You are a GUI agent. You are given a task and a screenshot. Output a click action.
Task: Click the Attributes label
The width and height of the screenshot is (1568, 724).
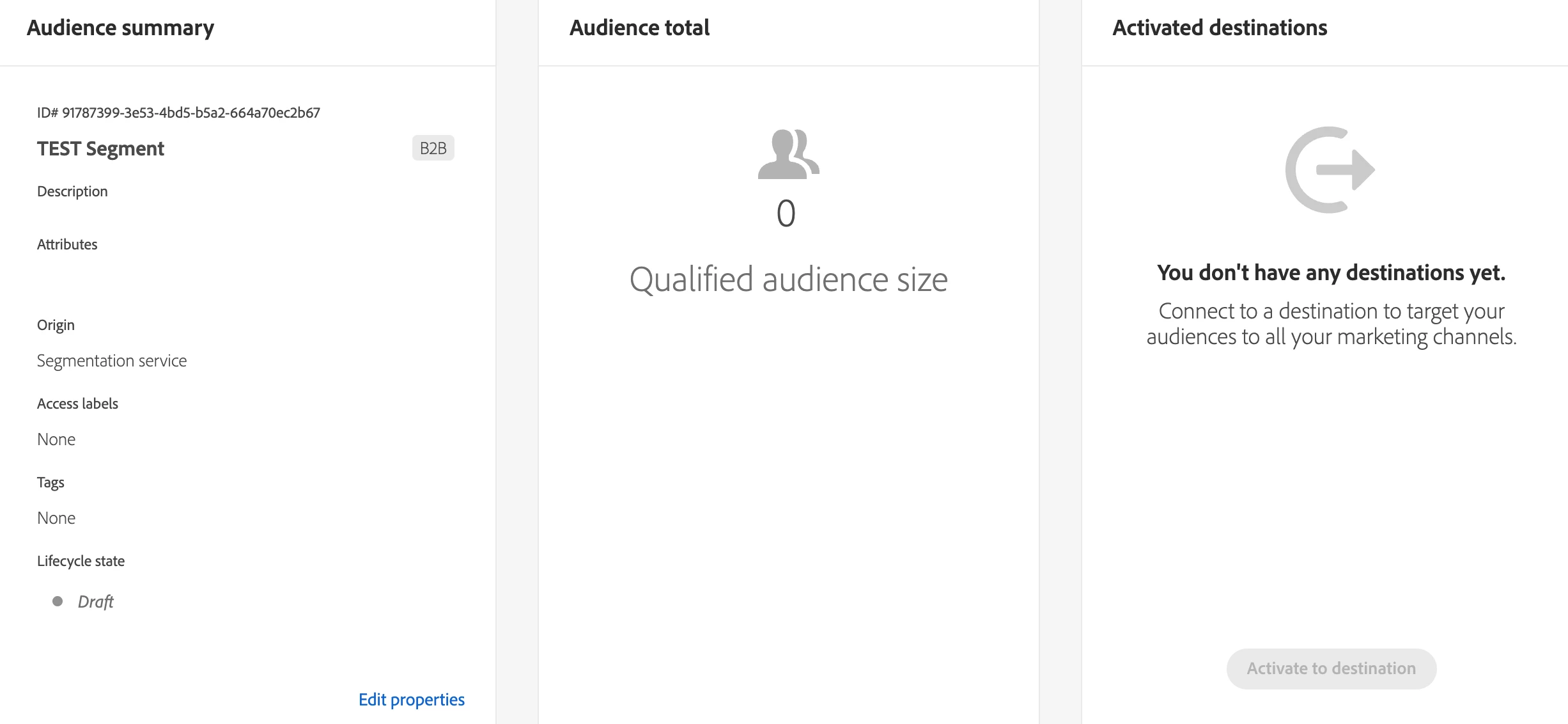coord(67,244)
